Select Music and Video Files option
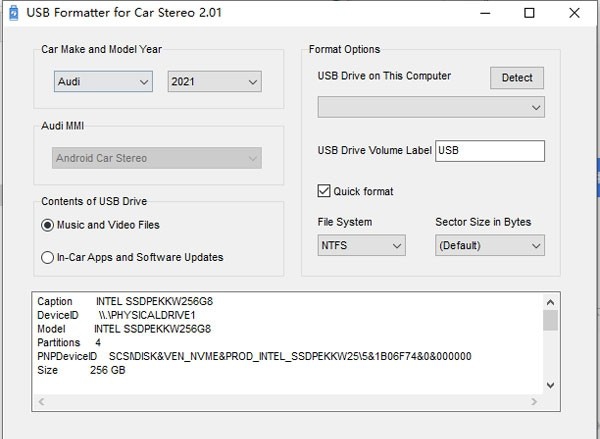Screen dimensions: 600x439 tap(100, 225)
